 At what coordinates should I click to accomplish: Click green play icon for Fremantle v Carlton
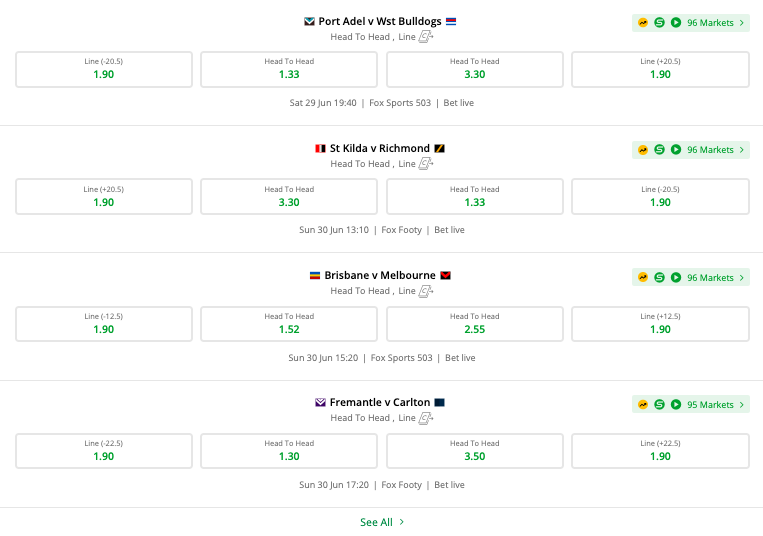coord(676,405)
